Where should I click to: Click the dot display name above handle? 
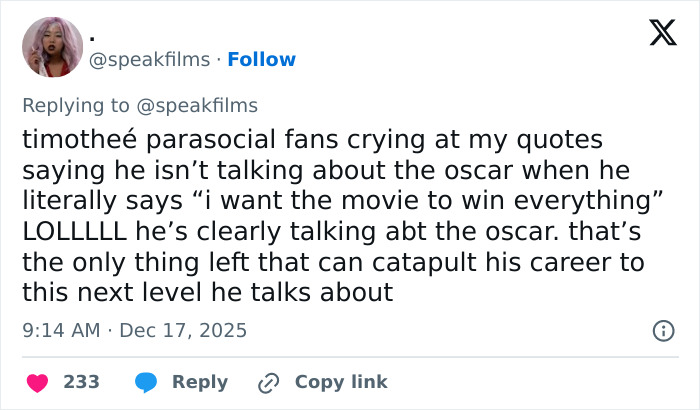tap(93, 35)
